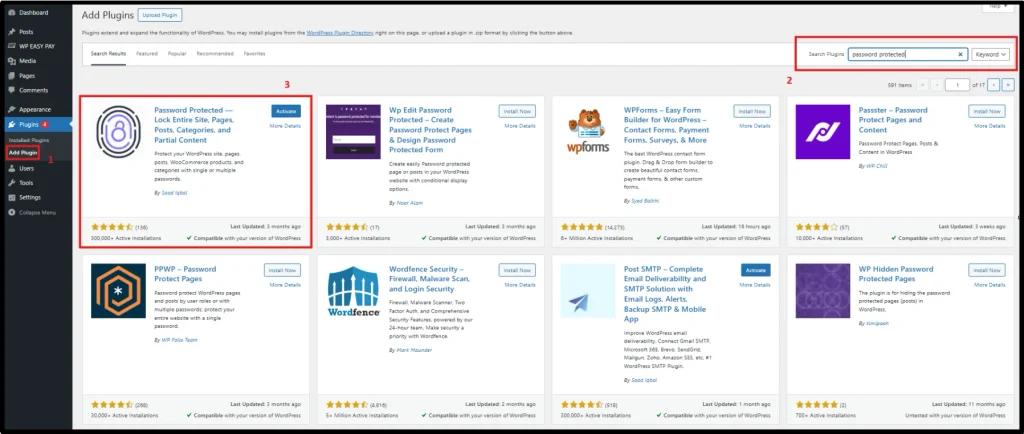This screenshot has height=434, width=1024.
Task: Clear the plugin search text with the X
Action: (961, 55)
